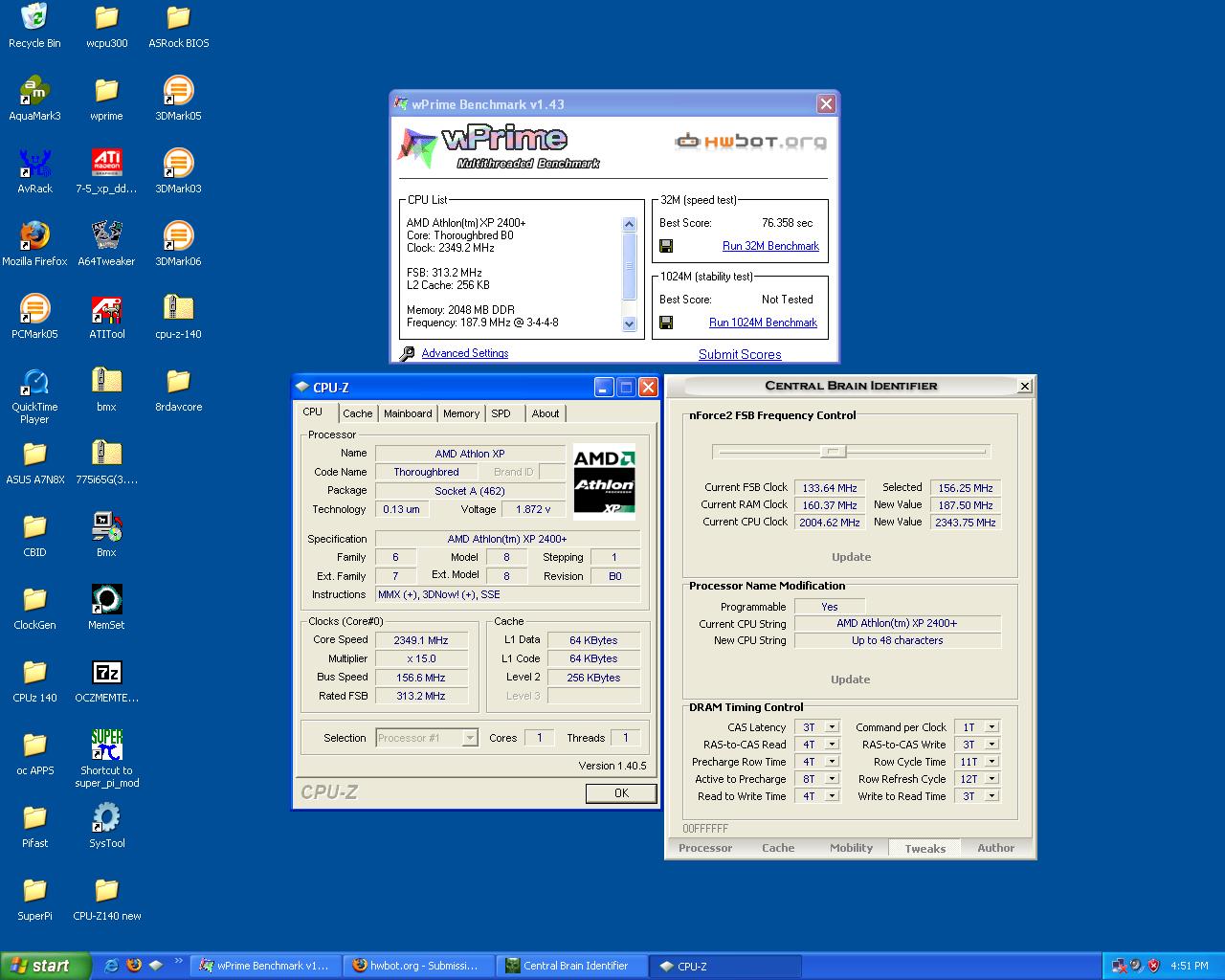This screenshot has height=980, width=1225.
Task: Open the Row Cycle Time dropdown
Action: tap(991, 762)
